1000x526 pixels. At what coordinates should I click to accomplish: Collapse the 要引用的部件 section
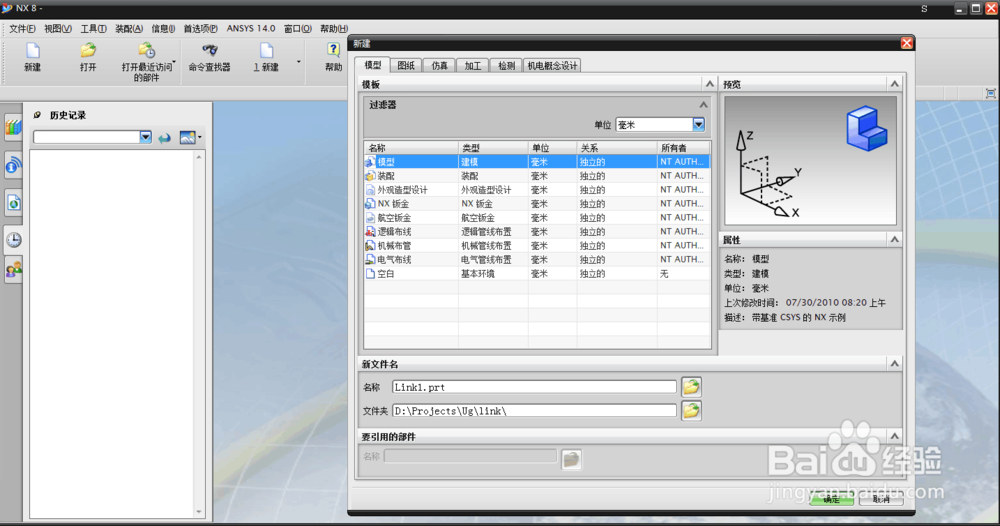894,436
